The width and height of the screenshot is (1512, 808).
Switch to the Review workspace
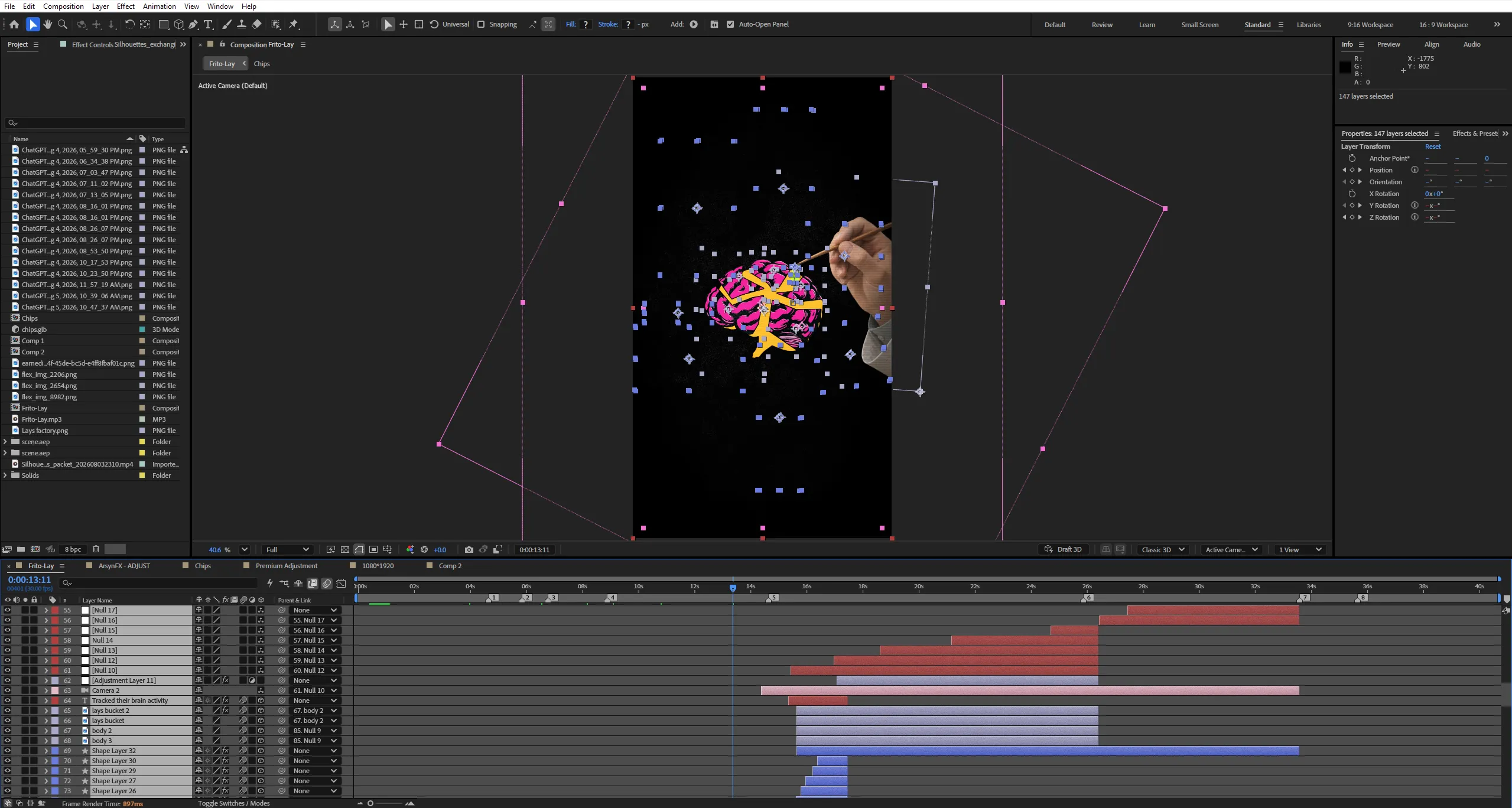tap(1102, 25)
